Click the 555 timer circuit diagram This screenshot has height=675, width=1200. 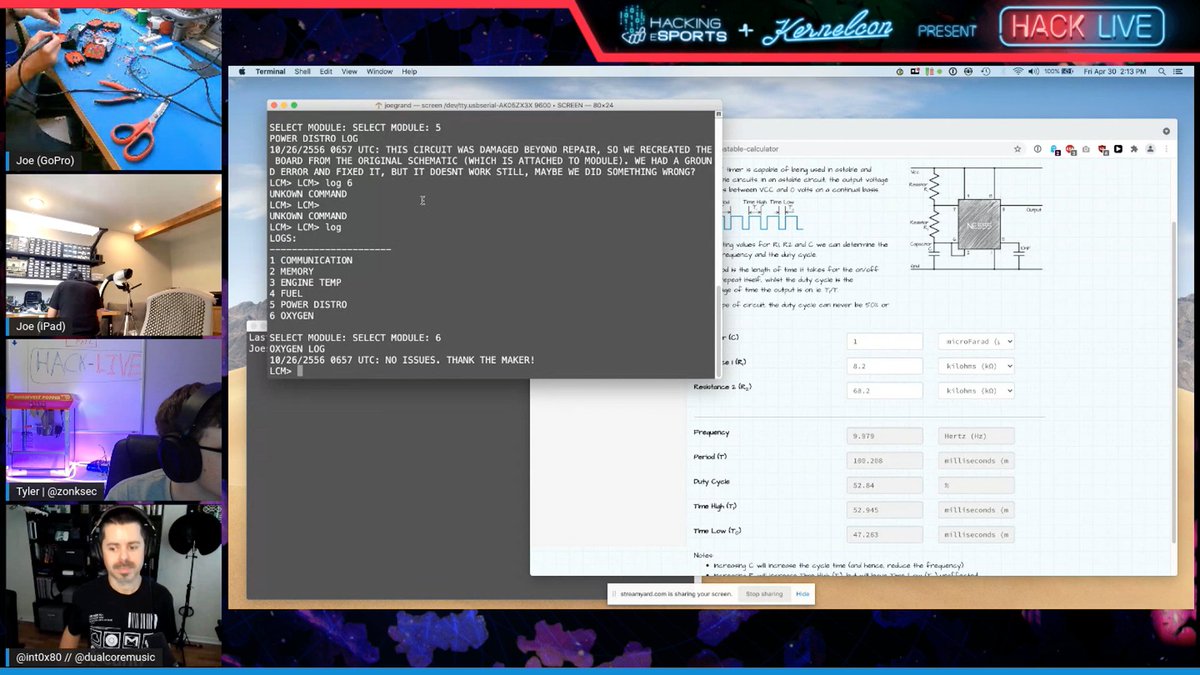point(975,217)
